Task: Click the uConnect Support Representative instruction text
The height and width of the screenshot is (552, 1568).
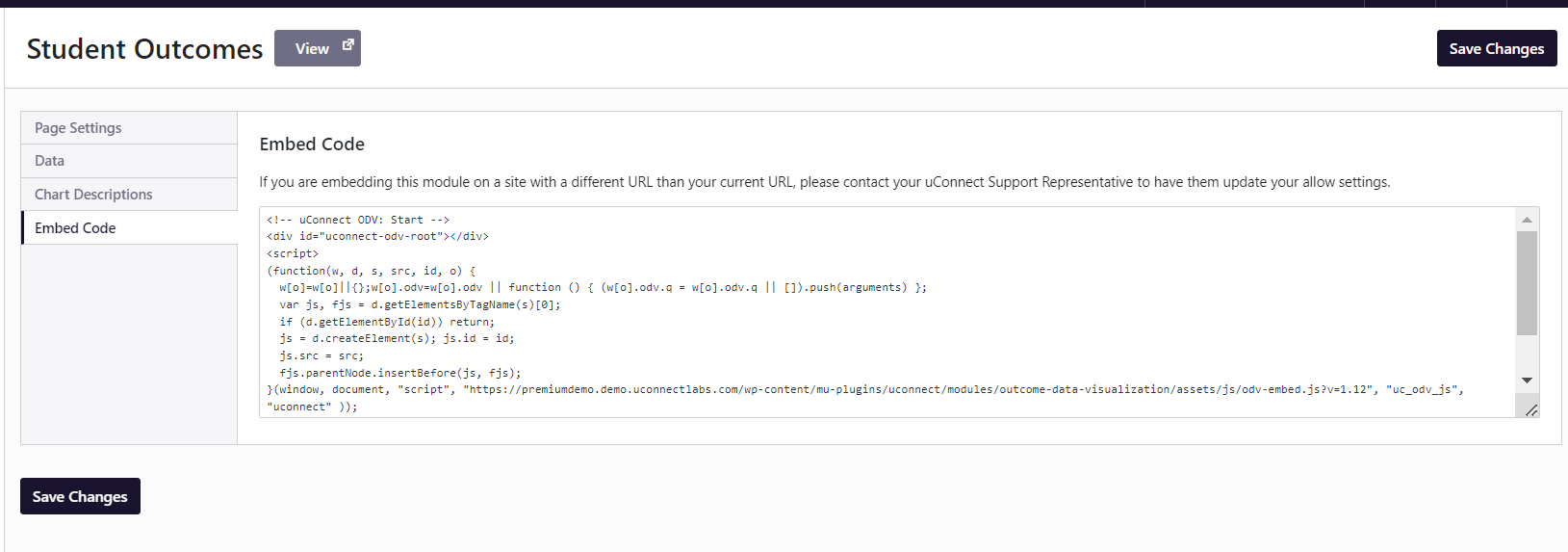Action: [824, 182]
